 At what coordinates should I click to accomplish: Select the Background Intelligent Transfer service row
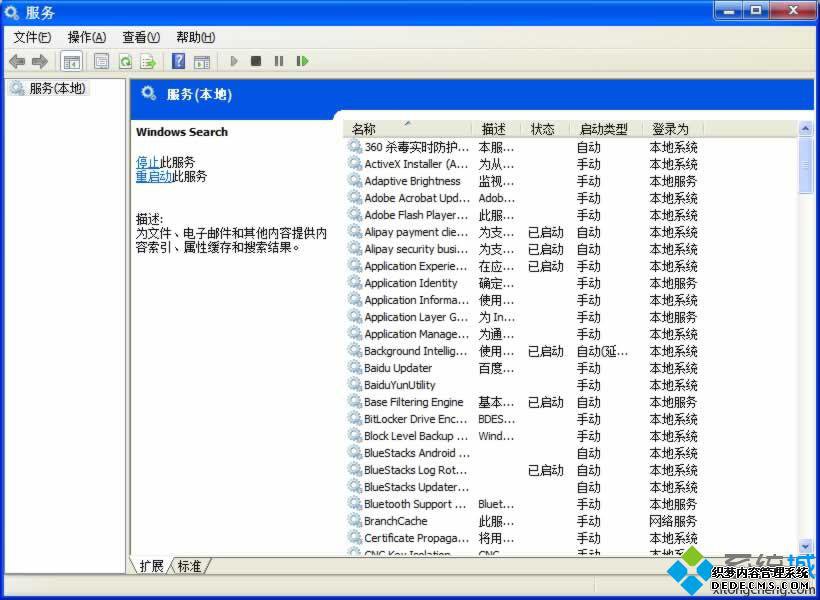click(523, 351)
